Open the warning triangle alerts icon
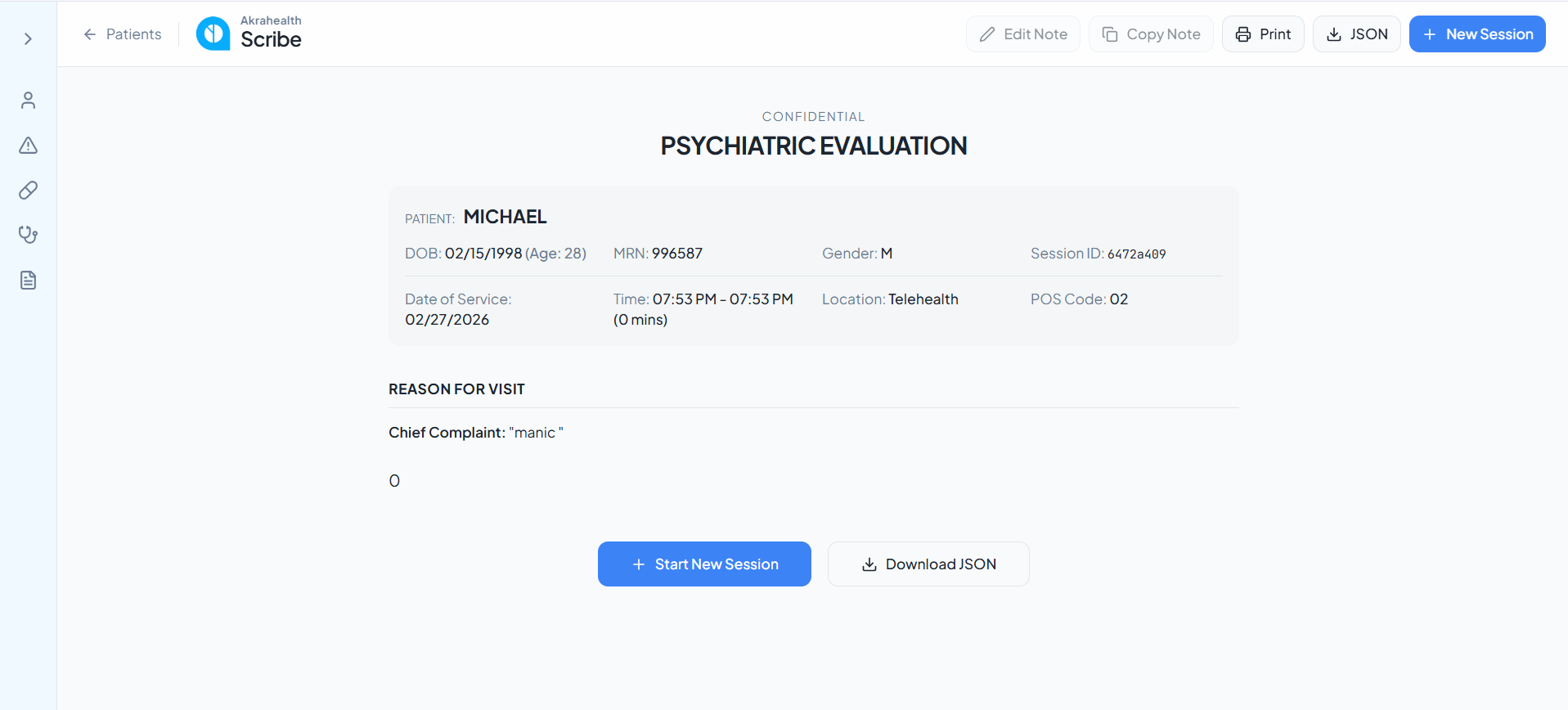The width and height of the screenshot is (1568, 710). (x=29, y=146)
